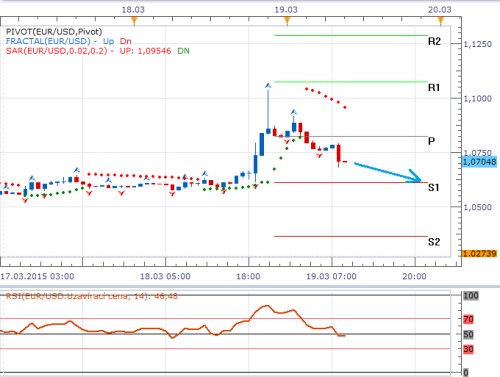Click the R2 pivot level label
The width and height of the screenshot is (500, 377).
tap(434, 41)
